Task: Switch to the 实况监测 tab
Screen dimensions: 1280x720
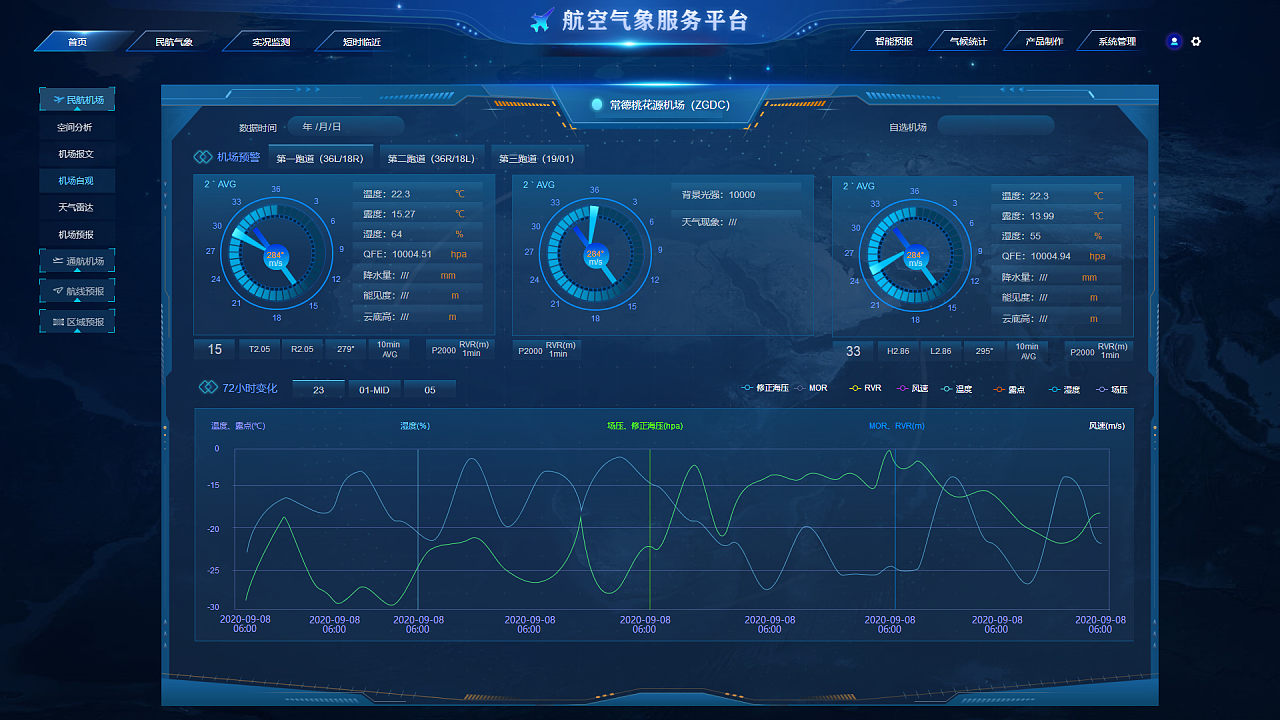Action: 270,42
